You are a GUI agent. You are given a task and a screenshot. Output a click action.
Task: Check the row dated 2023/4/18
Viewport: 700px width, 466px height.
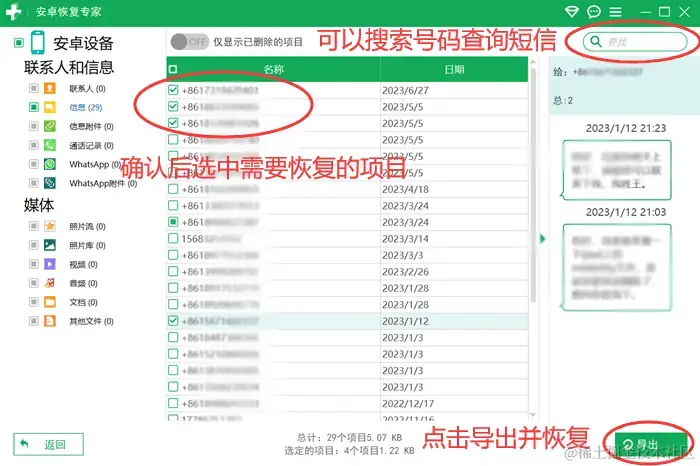tap(173, 189)
